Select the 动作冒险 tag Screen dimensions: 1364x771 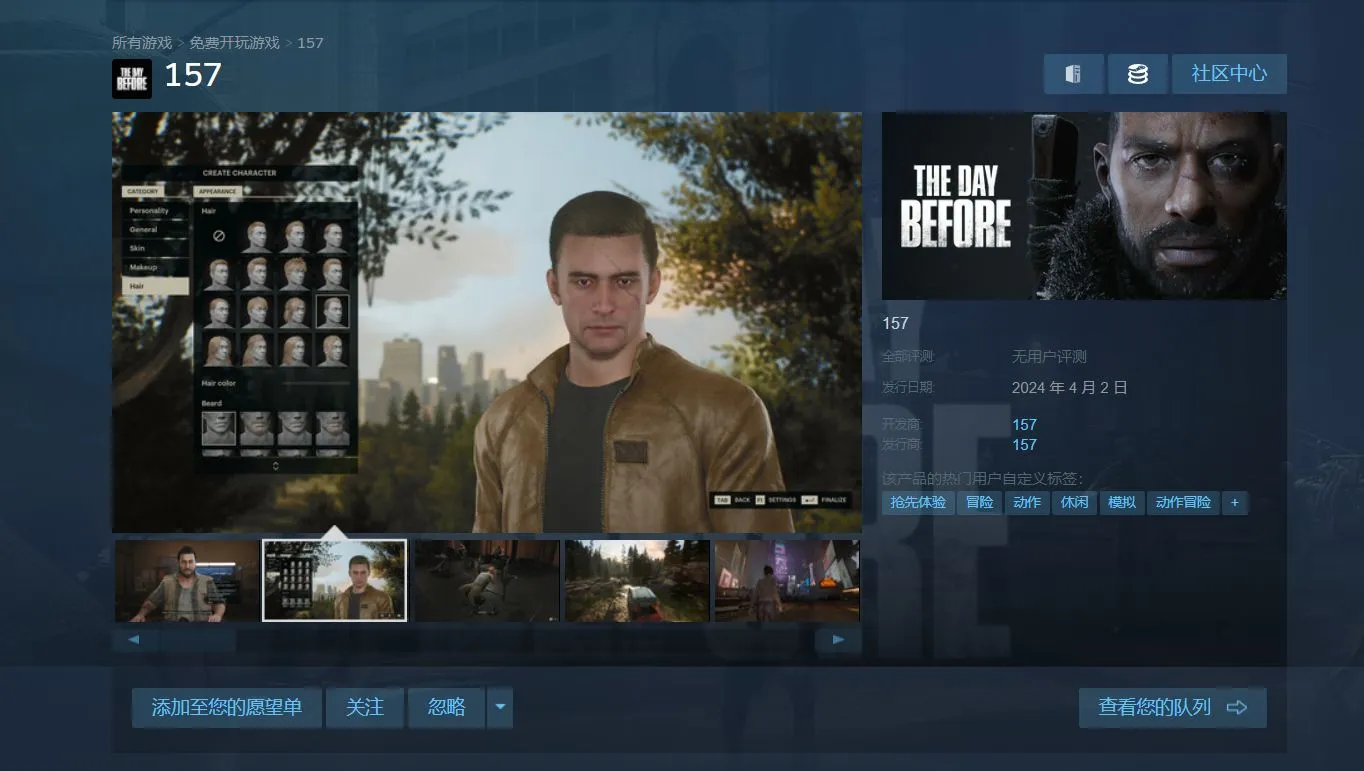pos(1183,502)
